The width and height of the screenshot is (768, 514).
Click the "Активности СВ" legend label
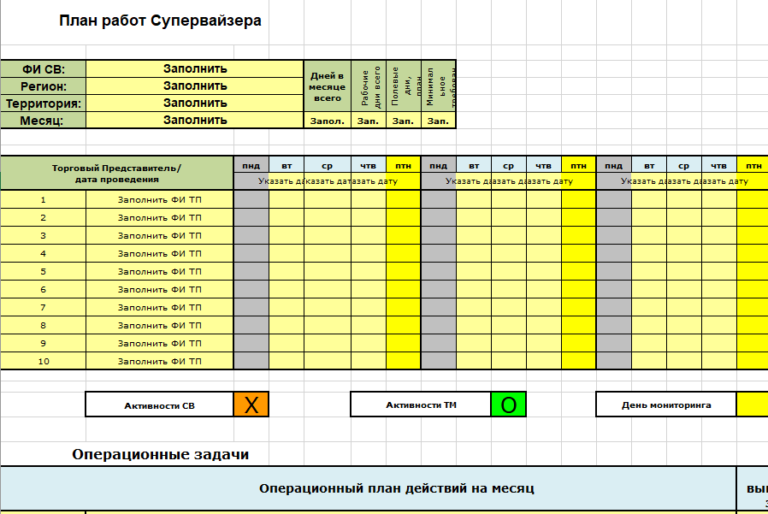(x=160, y=406)
